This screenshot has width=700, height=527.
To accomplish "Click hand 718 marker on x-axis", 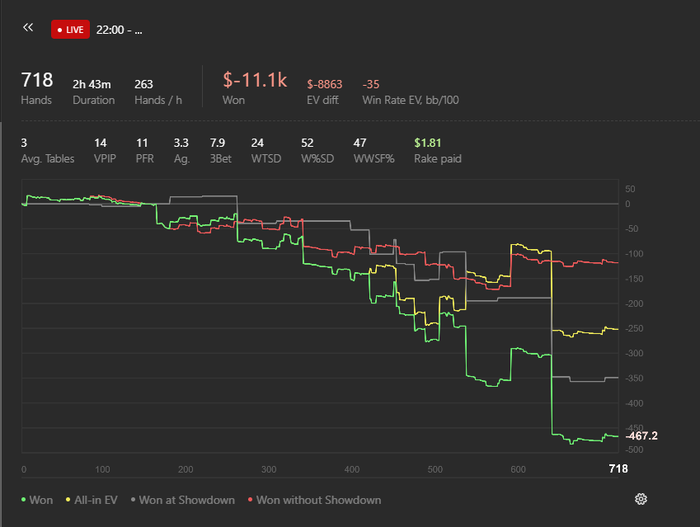I will click(x=618, y=468).
